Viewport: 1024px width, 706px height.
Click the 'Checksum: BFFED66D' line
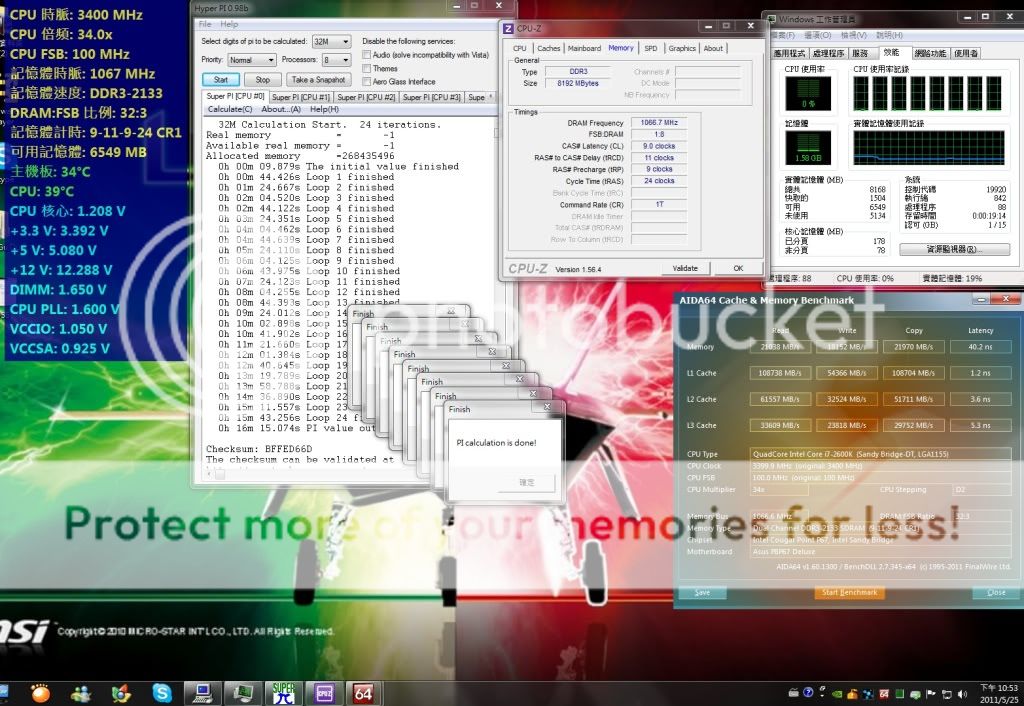coord(259,449)
